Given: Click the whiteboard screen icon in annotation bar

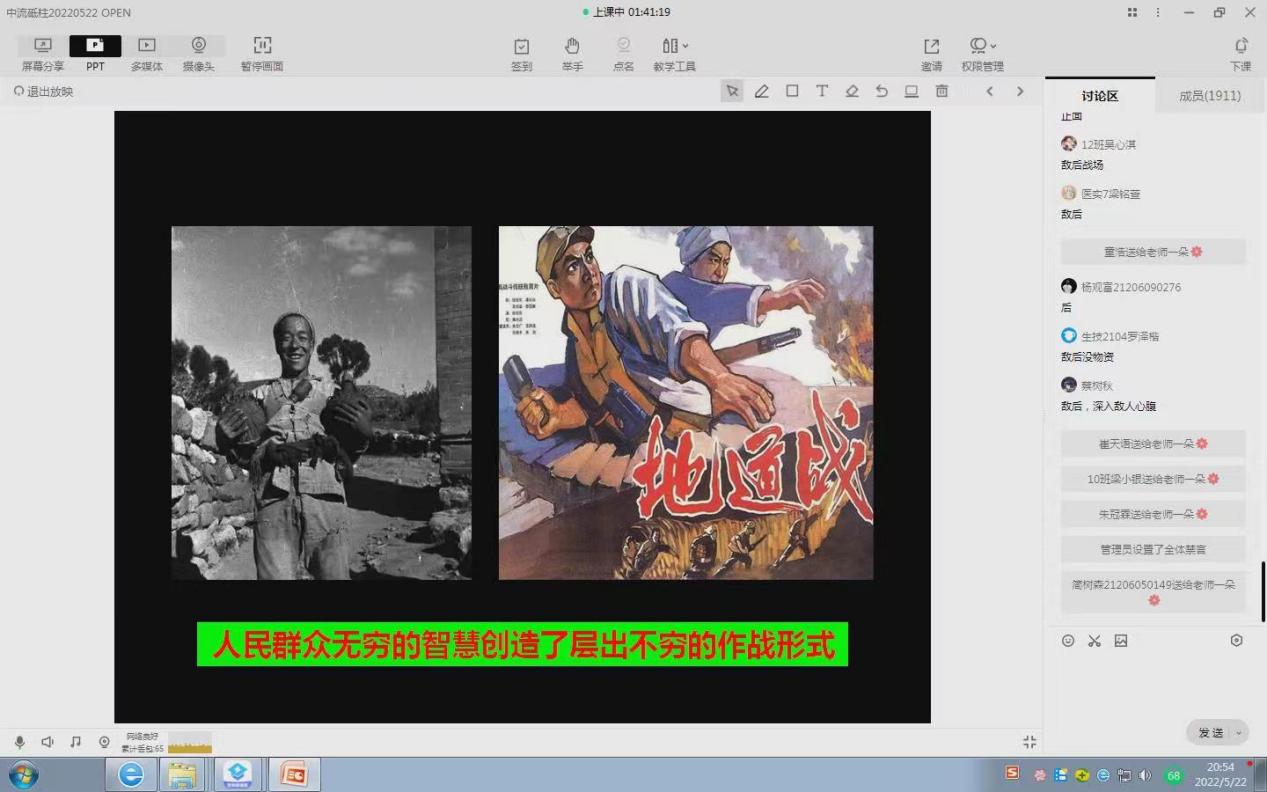Looking at the screenshot, I should point(912,91).
